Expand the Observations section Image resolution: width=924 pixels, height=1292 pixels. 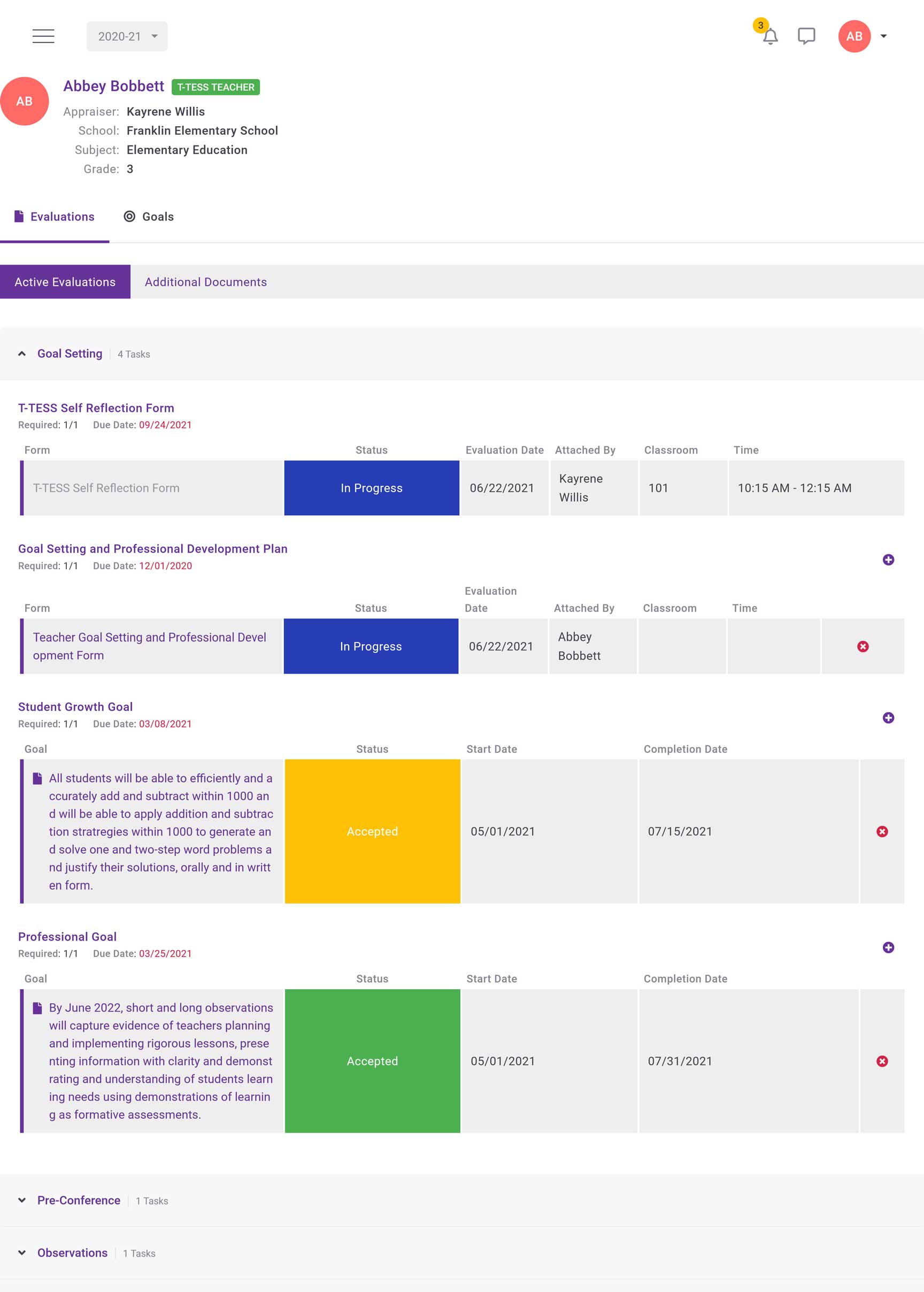pos(22,1253)
